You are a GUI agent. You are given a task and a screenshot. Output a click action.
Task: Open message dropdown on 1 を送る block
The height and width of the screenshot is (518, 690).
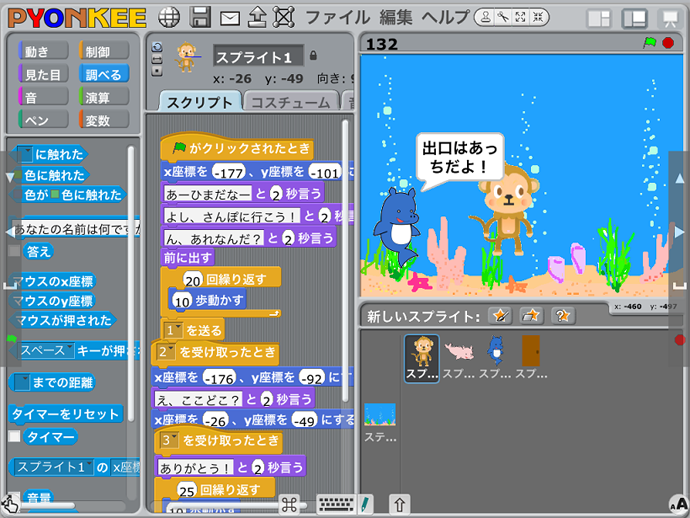click(x=178, y=329)
